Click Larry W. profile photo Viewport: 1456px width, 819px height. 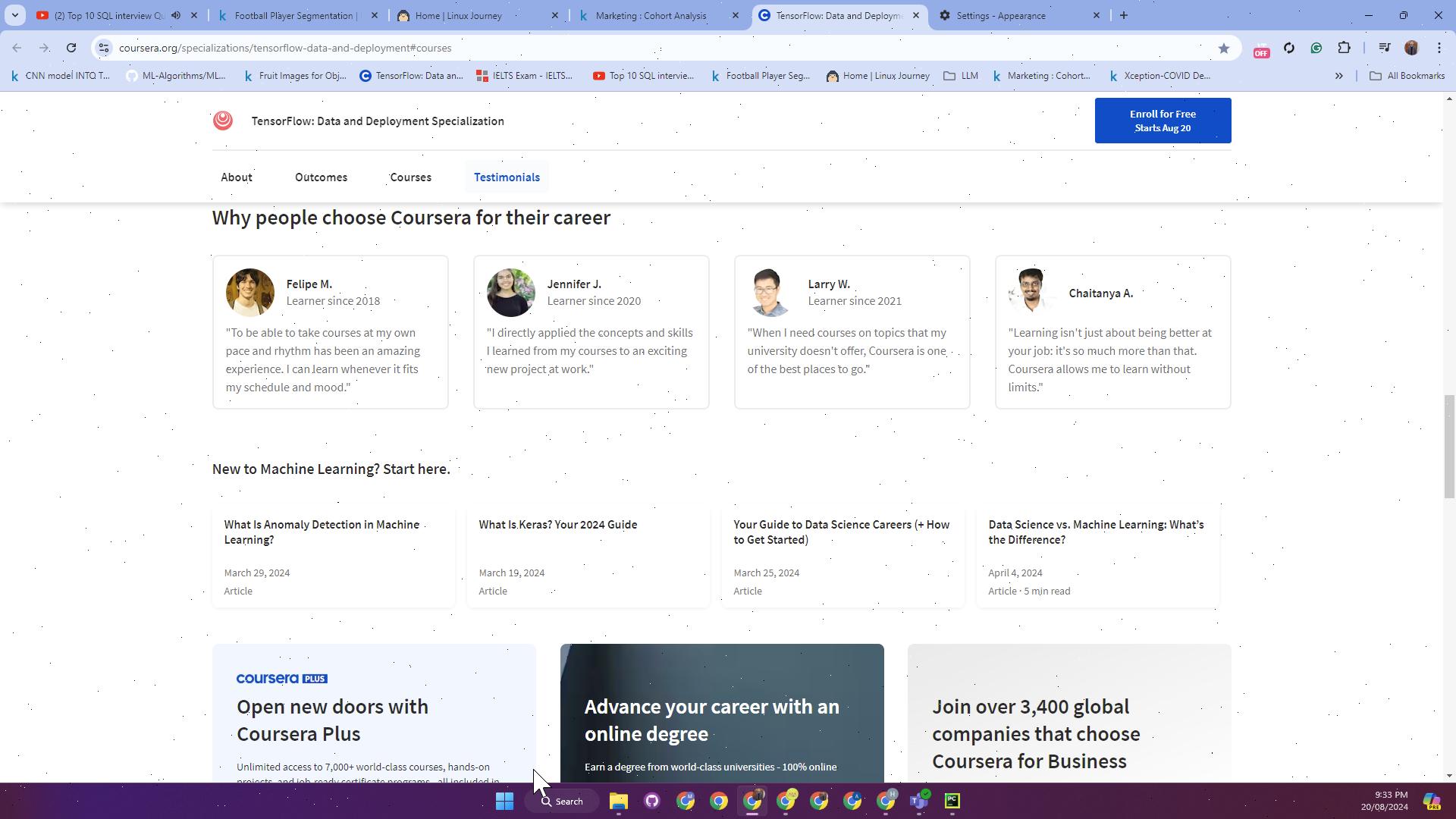(x=770, y=293)
